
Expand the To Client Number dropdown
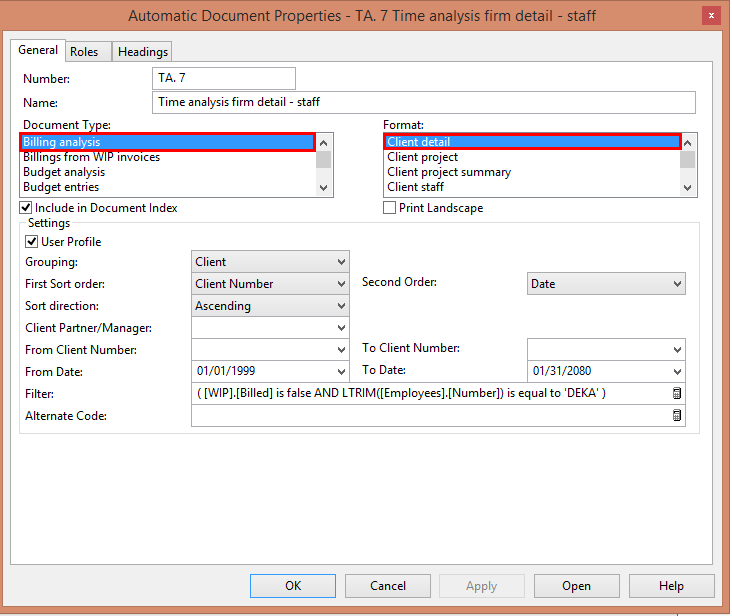[x=677, y=350]
